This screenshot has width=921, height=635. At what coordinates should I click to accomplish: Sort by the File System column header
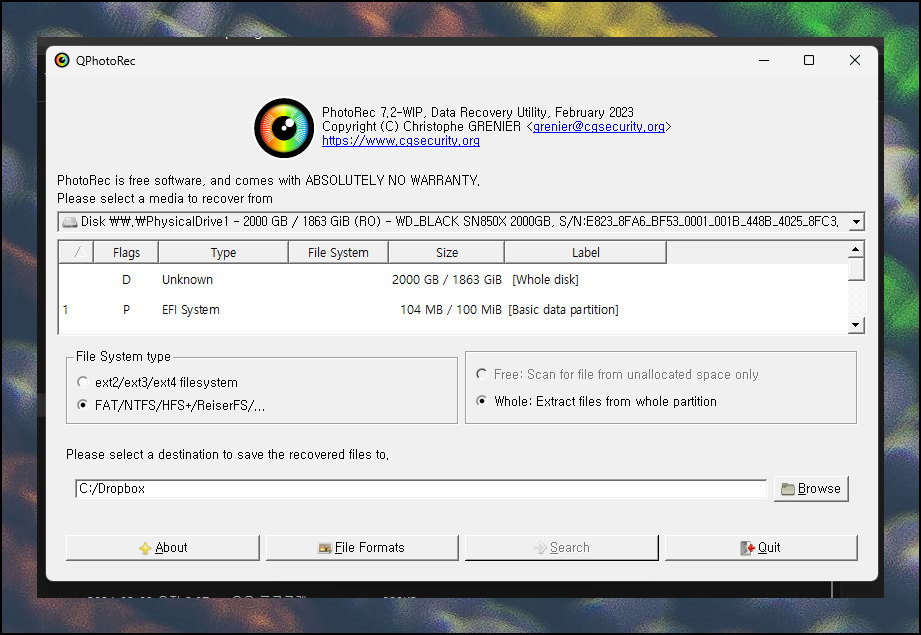[338, 253]
